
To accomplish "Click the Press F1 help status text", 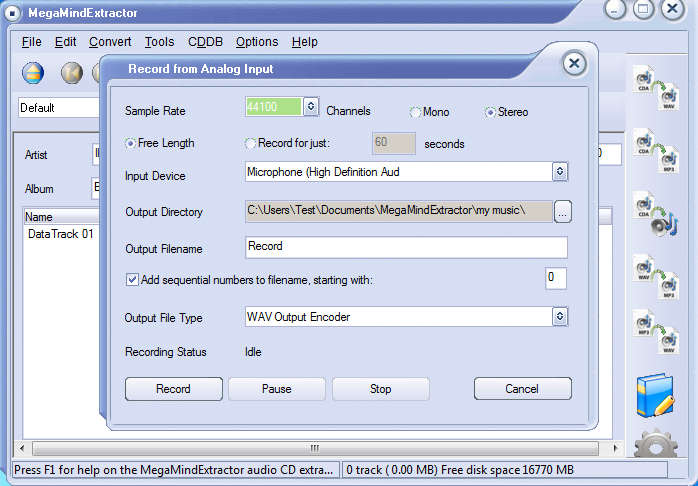I will coord(176,470).
